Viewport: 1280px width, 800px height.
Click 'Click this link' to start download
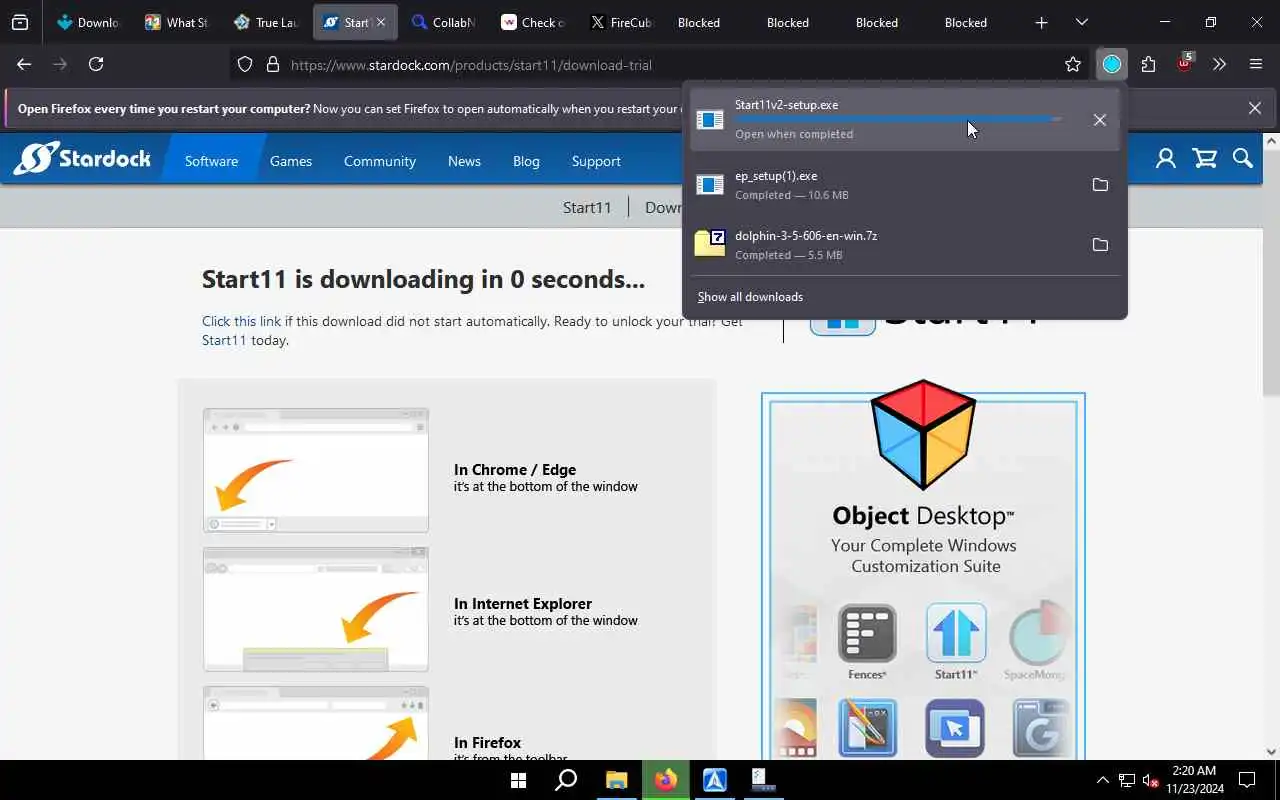pos(242,321)
